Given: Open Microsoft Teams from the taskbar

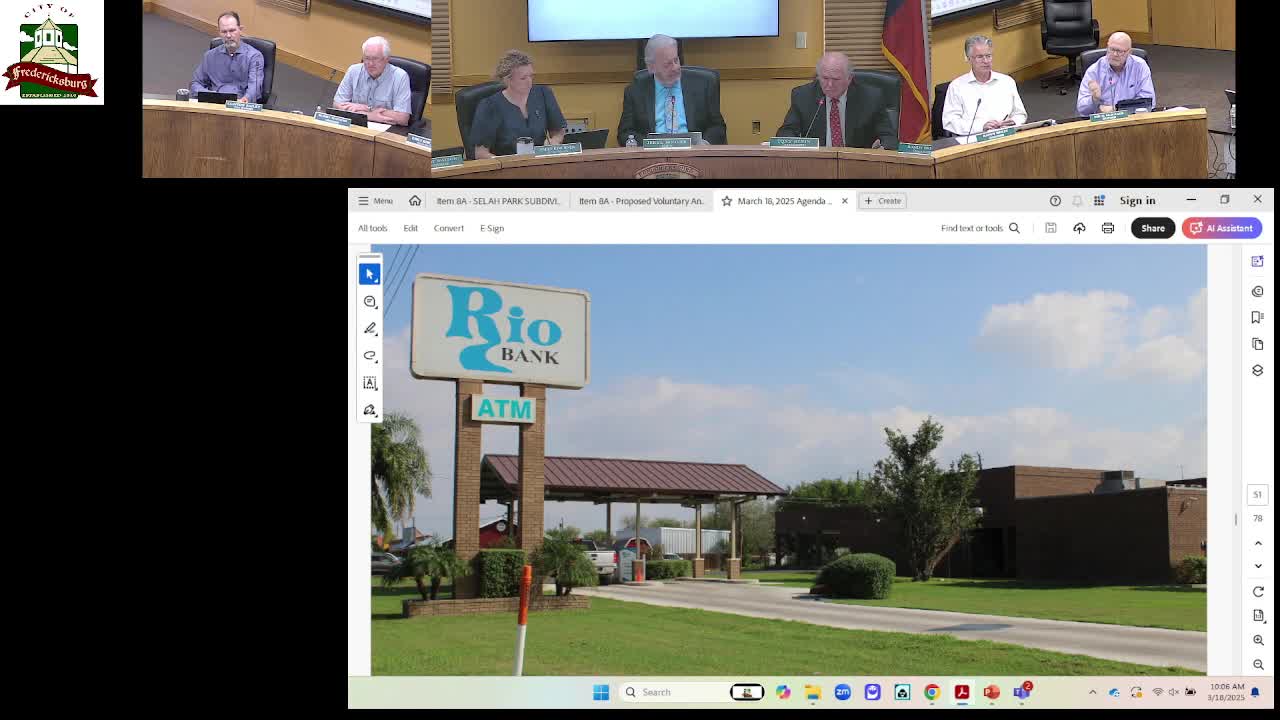Looking at the screenshot, I should (x=1022, y=692).
